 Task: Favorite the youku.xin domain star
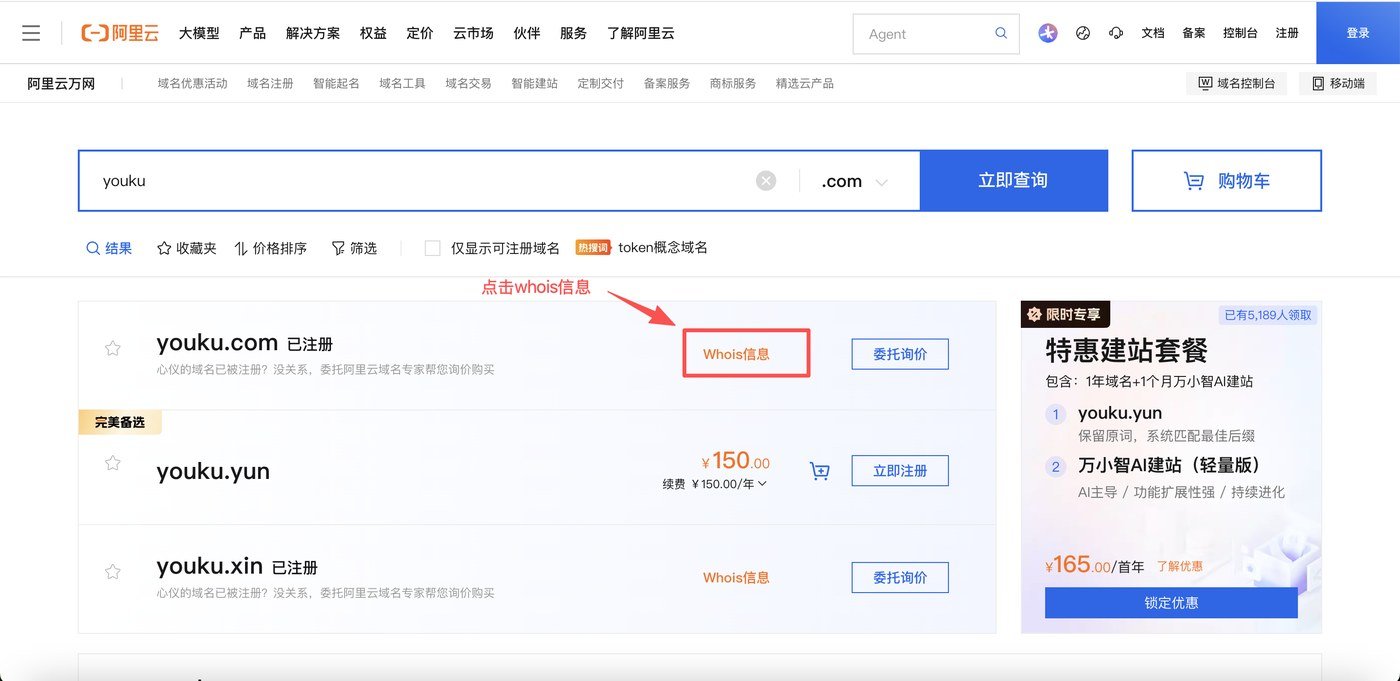click(x=113, y=572)
